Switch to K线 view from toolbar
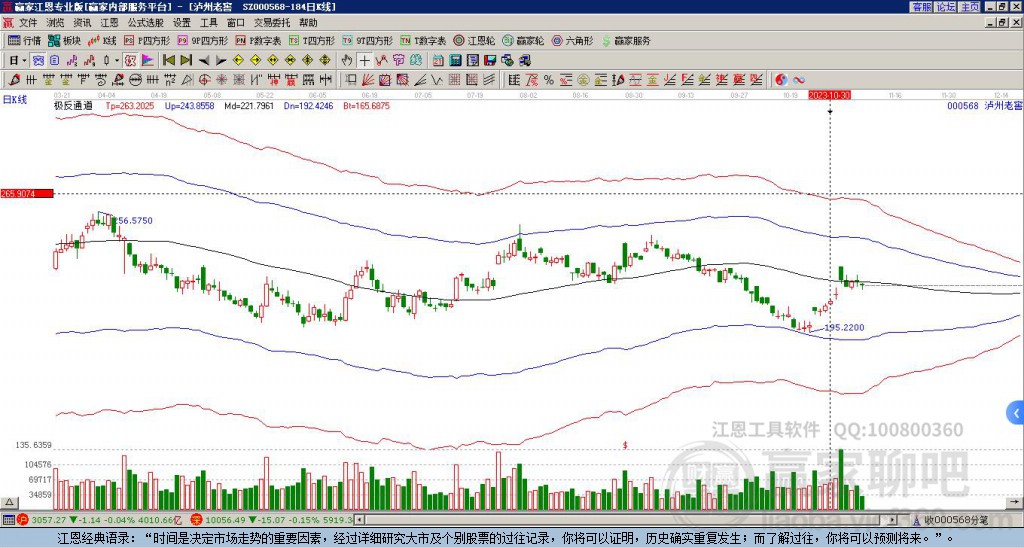 [102, 40]
